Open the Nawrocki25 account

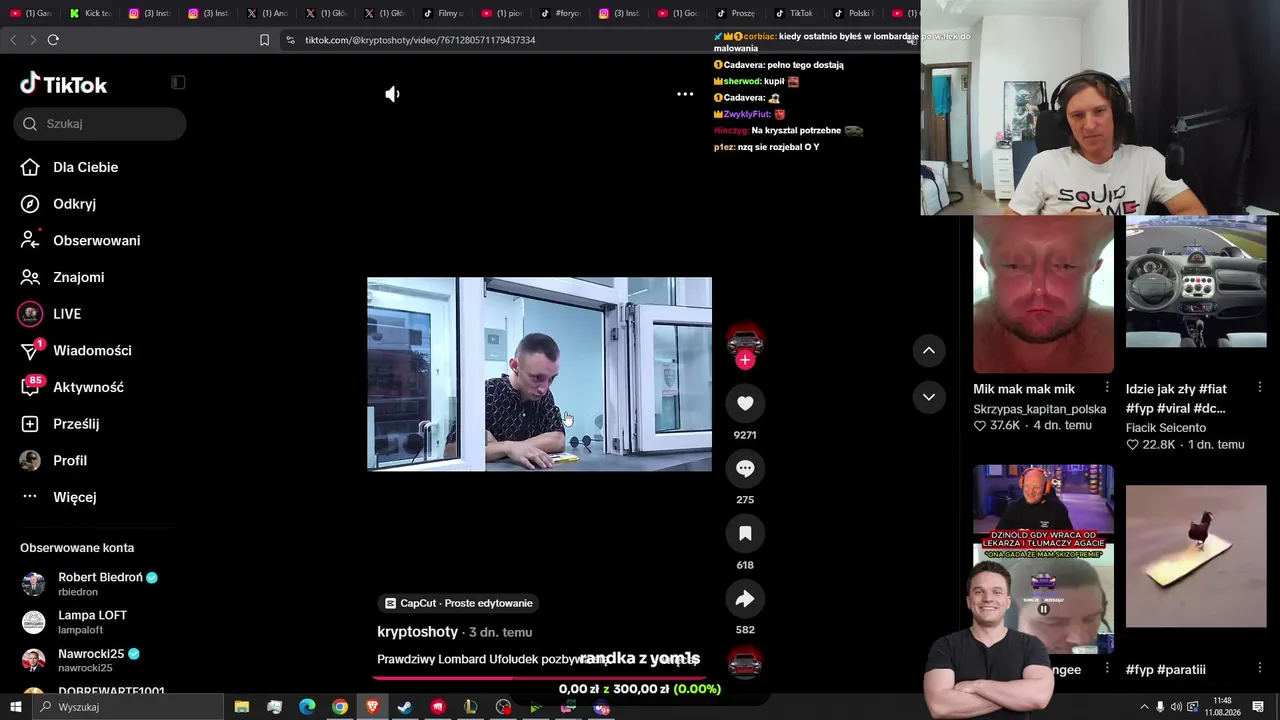pos(82,660)
